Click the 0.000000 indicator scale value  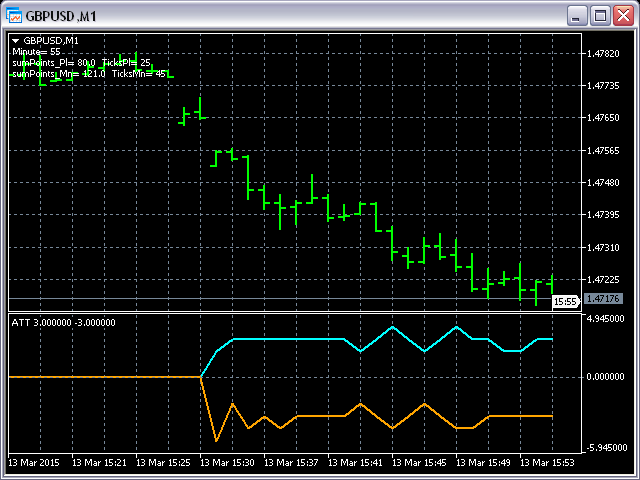606,377
